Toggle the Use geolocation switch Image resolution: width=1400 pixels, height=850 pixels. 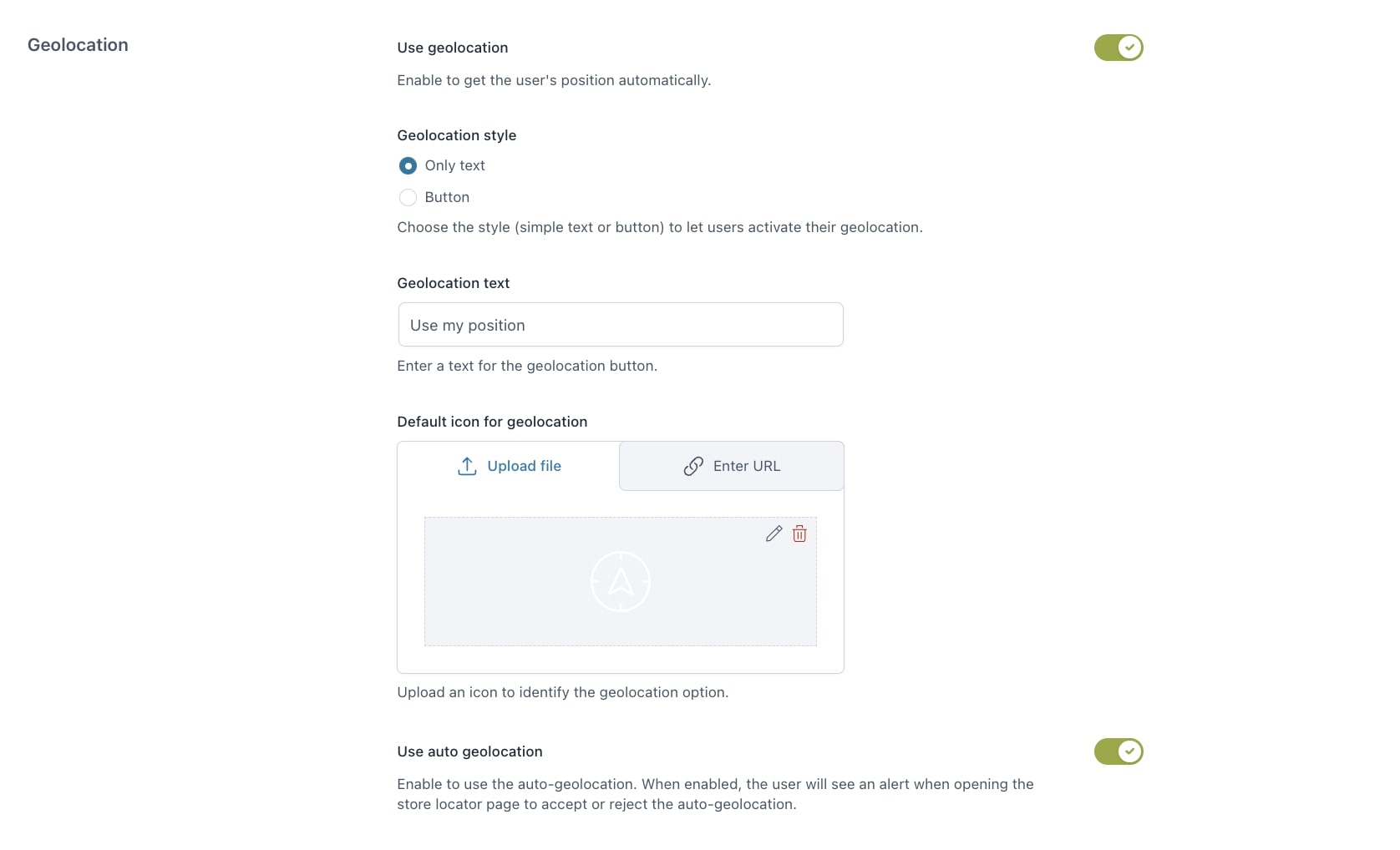pos(1118,48)
